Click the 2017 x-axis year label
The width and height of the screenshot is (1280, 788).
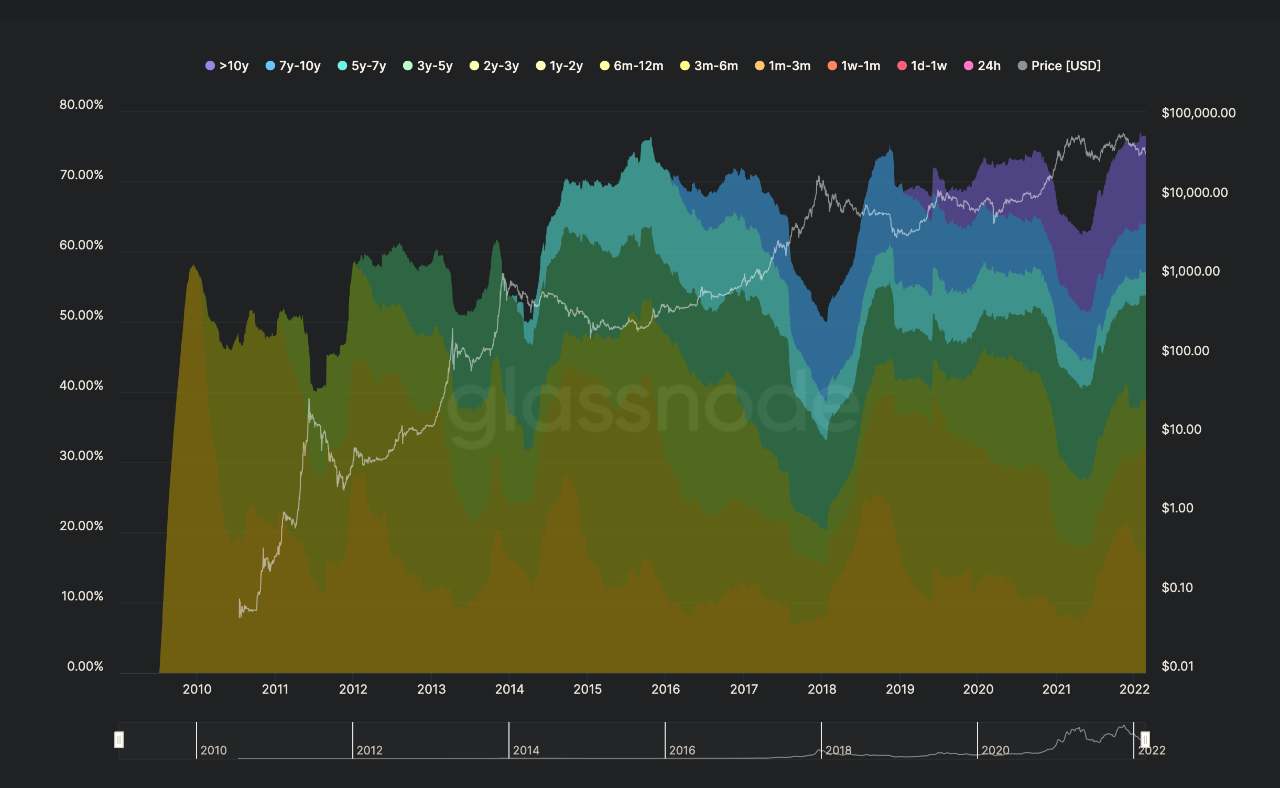[744, 689]
